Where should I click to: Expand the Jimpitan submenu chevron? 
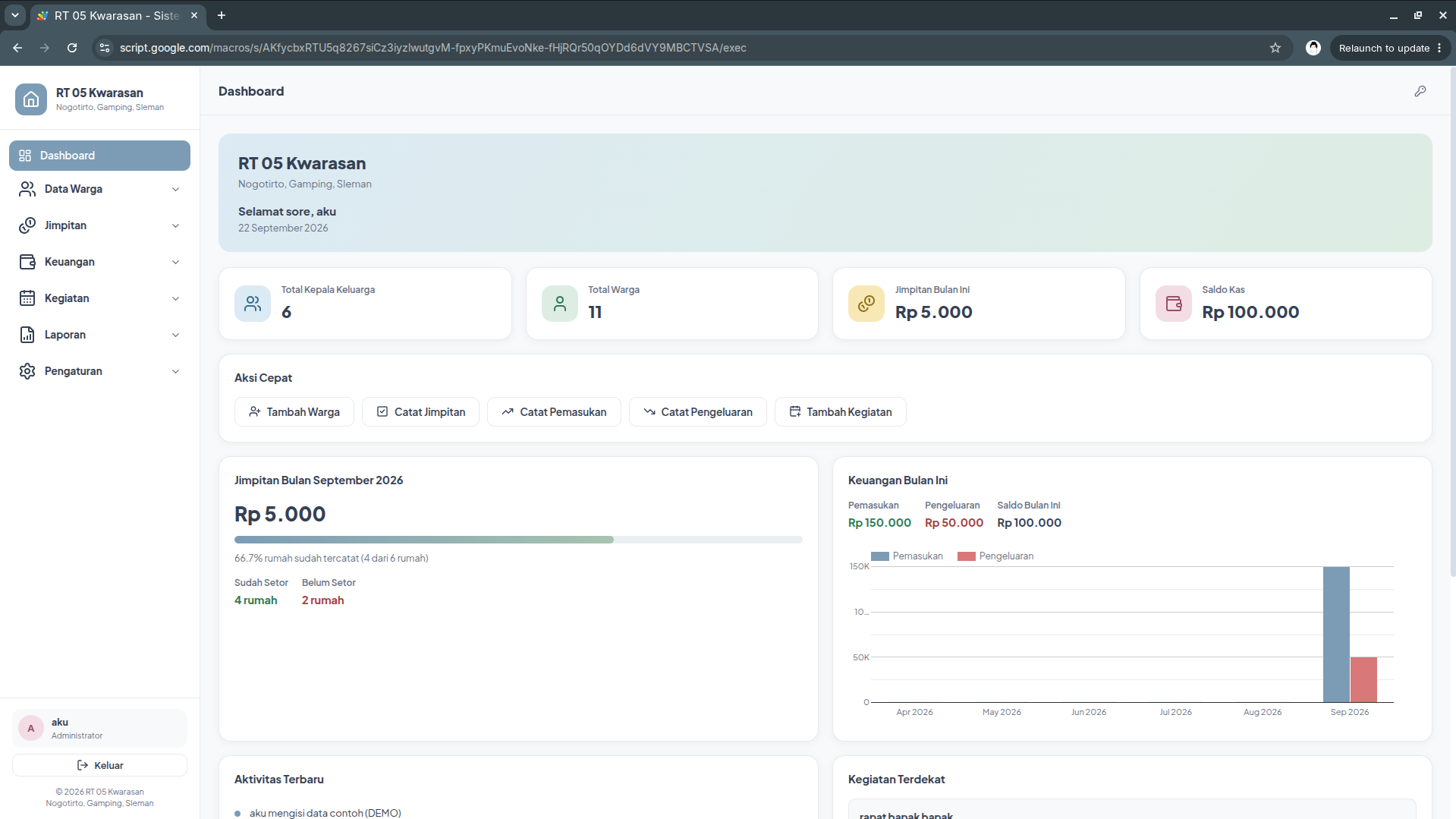pos(176,225)
